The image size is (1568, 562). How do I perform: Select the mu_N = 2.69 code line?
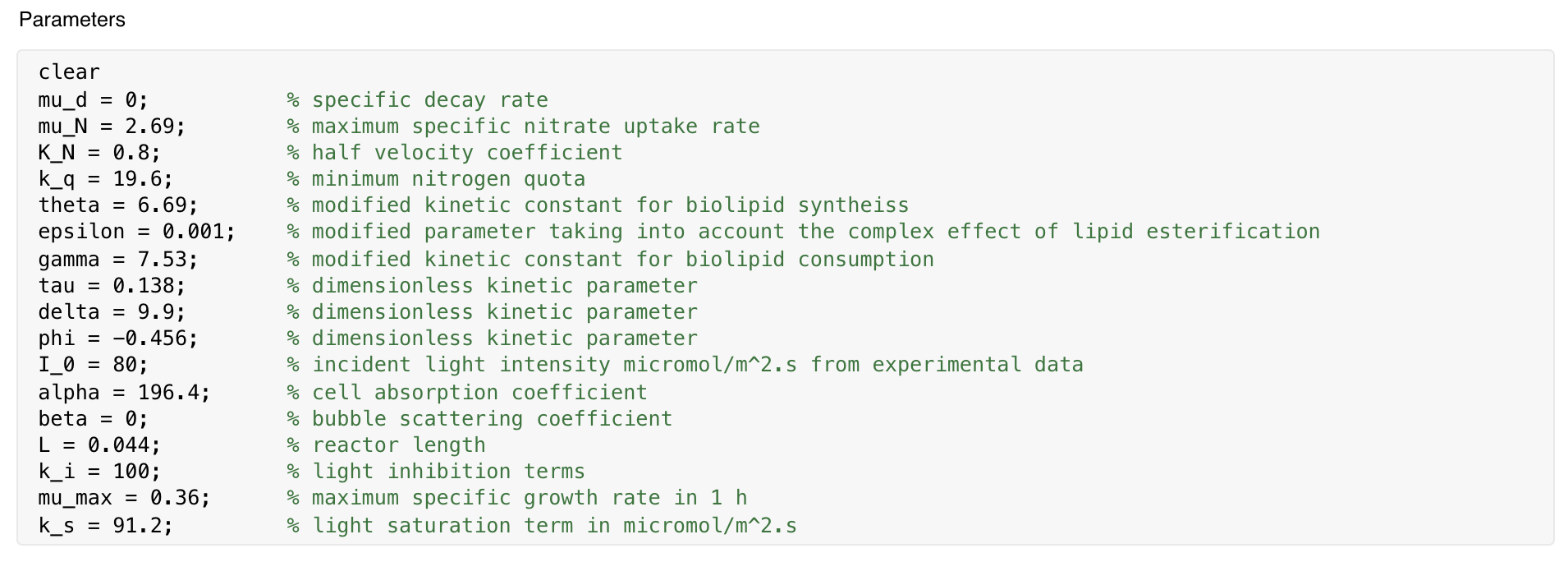tap(112, 127)
